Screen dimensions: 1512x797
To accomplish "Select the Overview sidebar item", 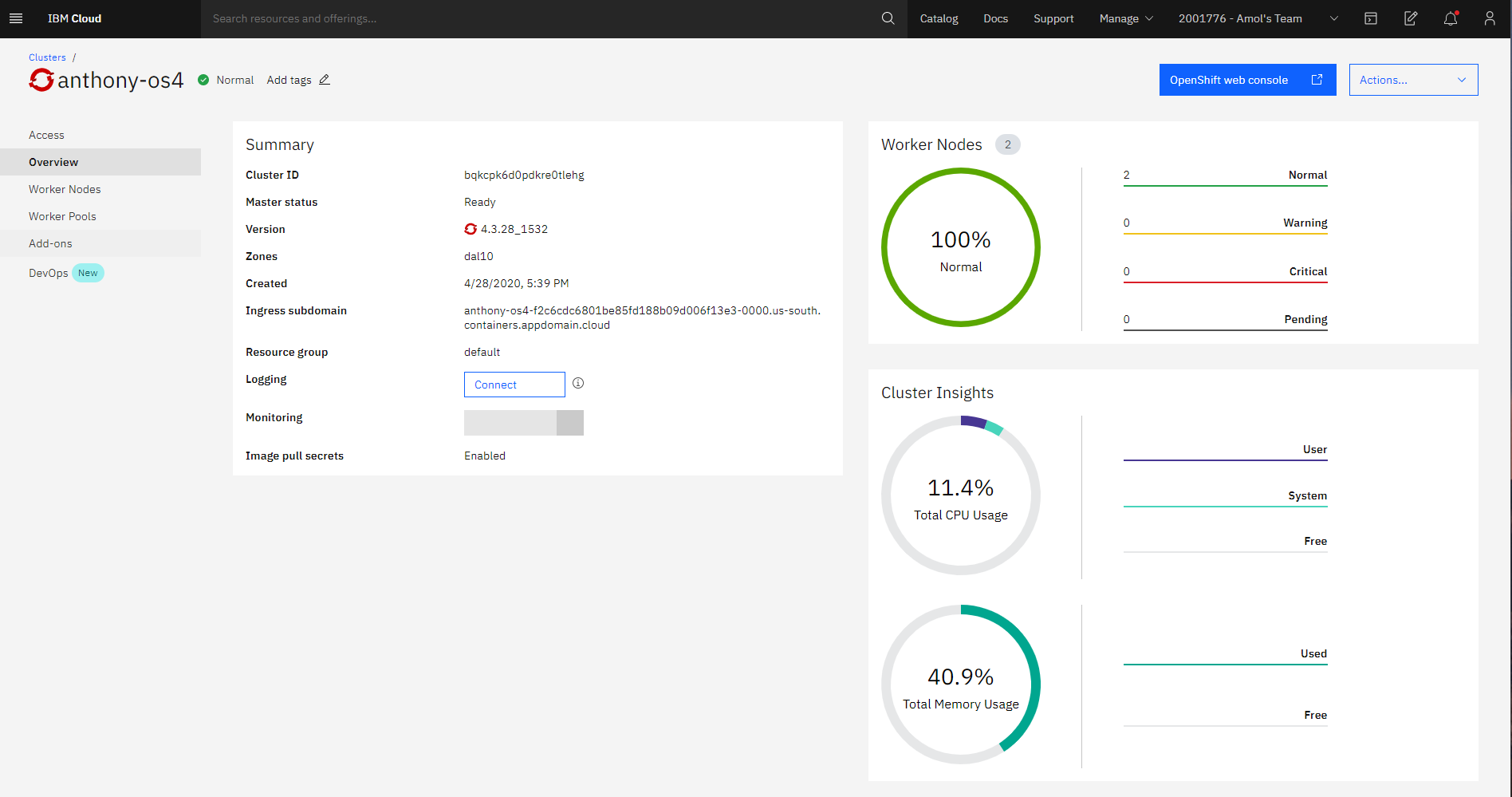I will click(x=100, y=162).
